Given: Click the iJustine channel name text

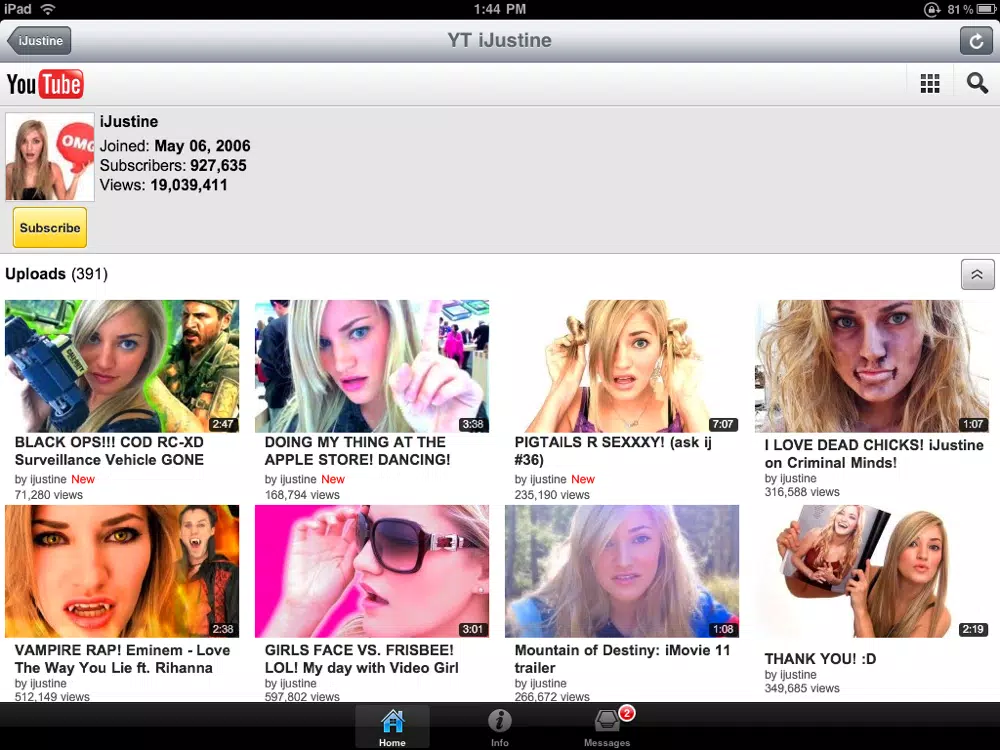Looking at the screenshot, I should tap(129, 122).
